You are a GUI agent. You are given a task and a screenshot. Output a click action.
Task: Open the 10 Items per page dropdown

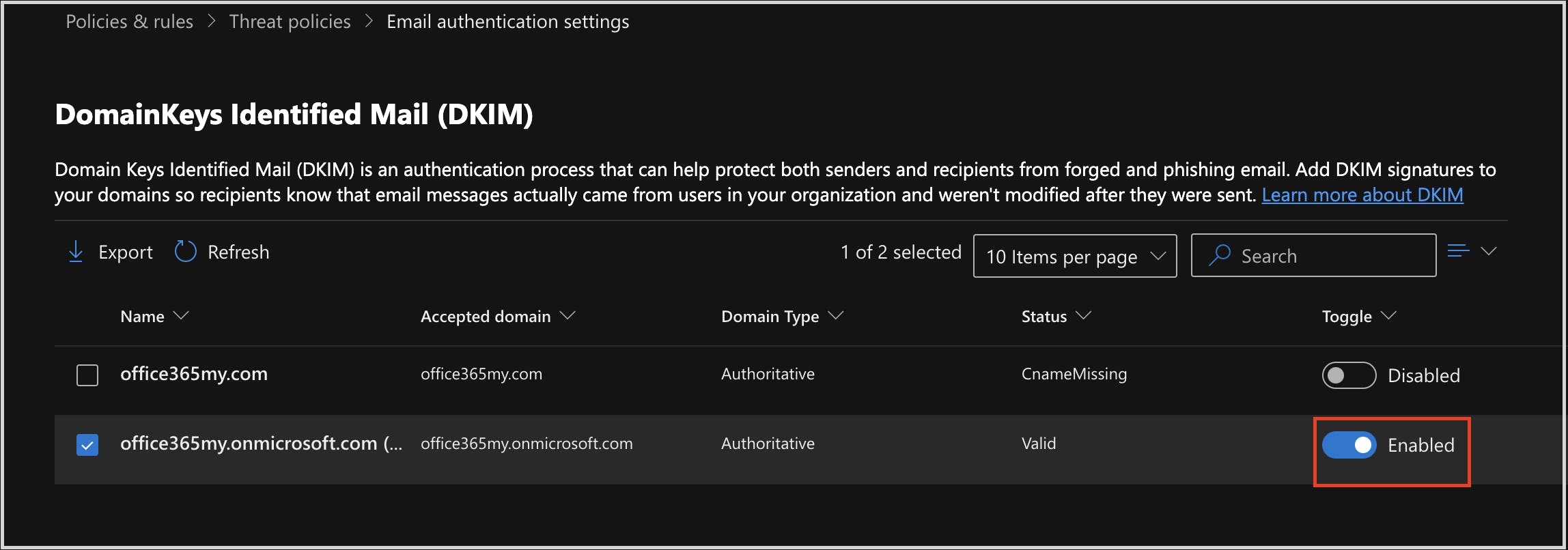pyautogui.click(x=1075, y=256)
